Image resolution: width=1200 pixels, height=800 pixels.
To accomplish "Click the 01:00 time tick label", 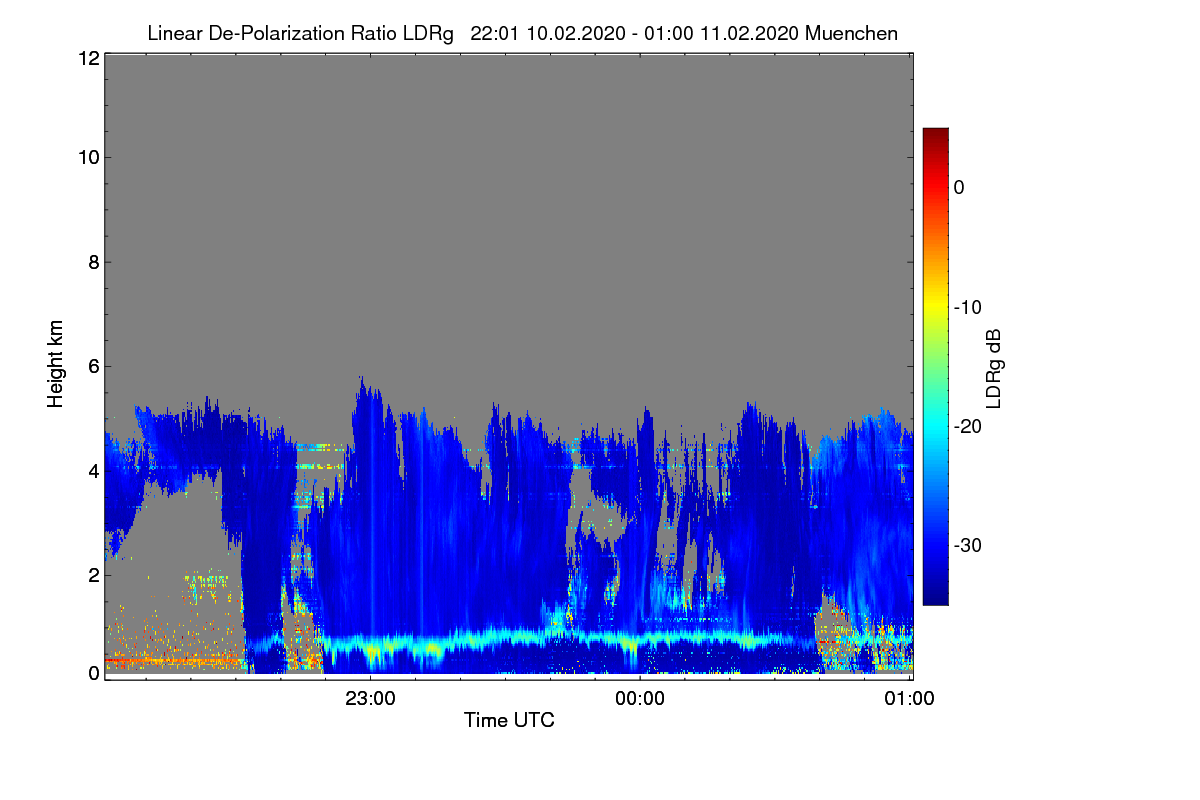I will [911, 699].
